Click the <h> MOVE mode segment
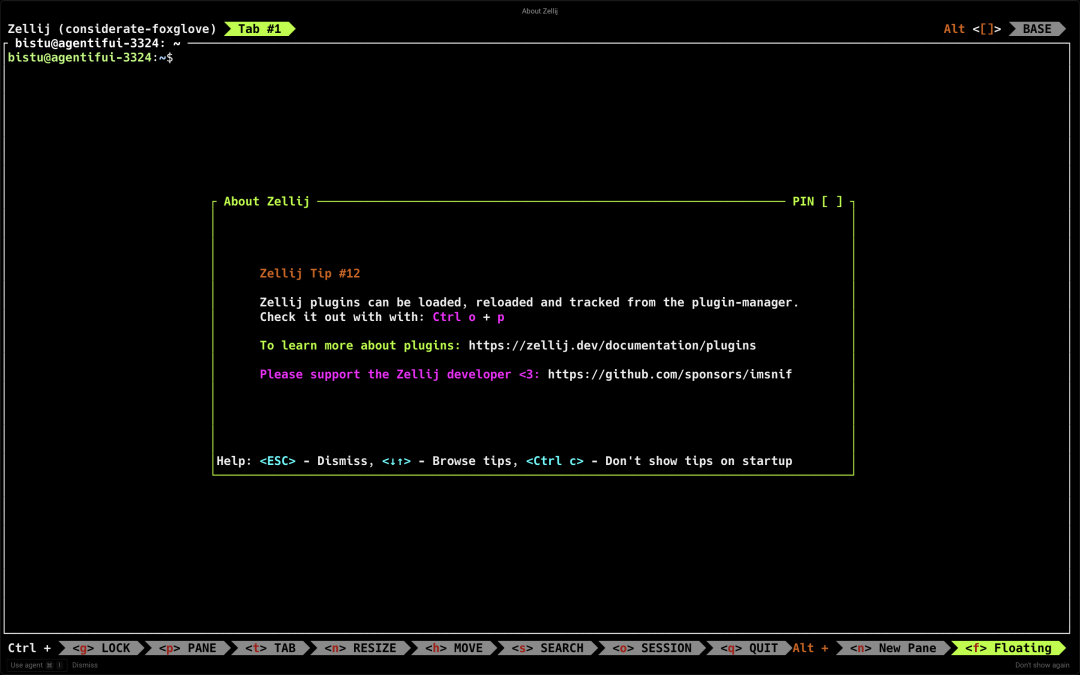This screenshot has height=675, width=1080. coord(454,648)
